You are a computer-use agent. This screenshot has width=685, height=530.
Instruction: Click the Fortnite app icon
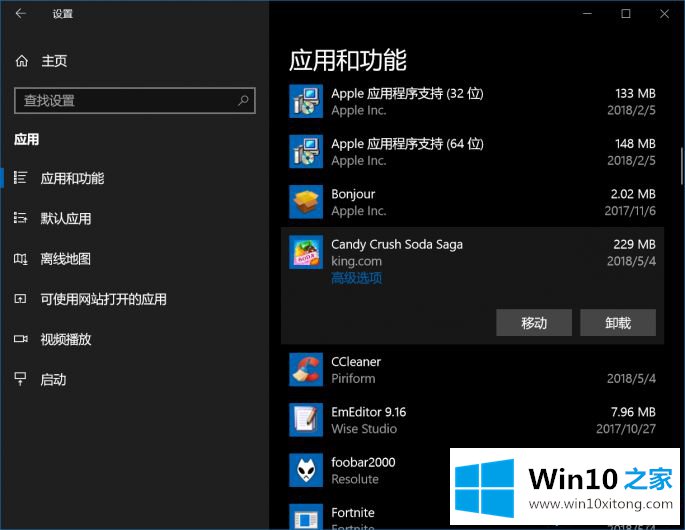[306, 516]
